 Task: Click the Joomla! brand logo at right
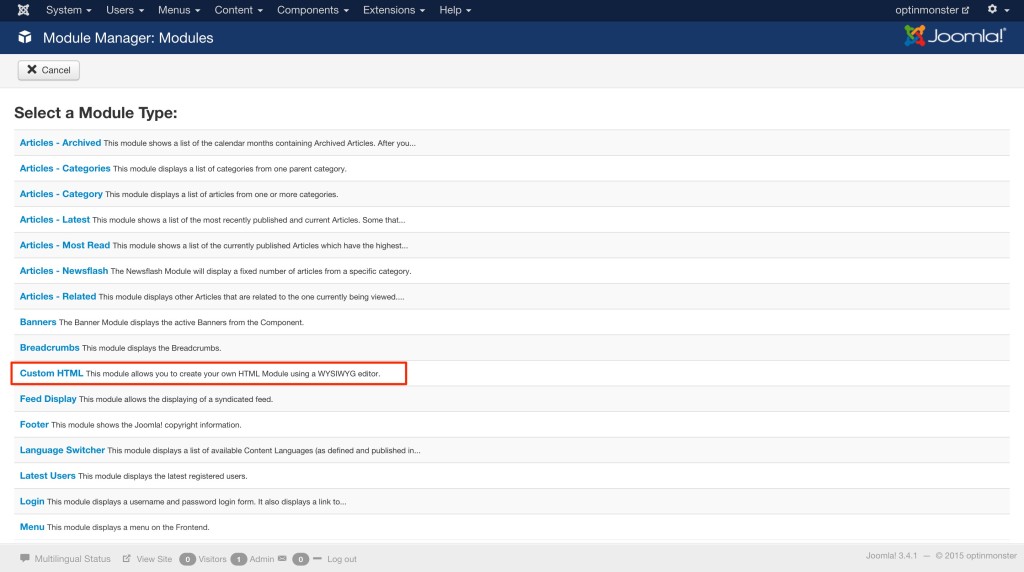coord(955,36)
